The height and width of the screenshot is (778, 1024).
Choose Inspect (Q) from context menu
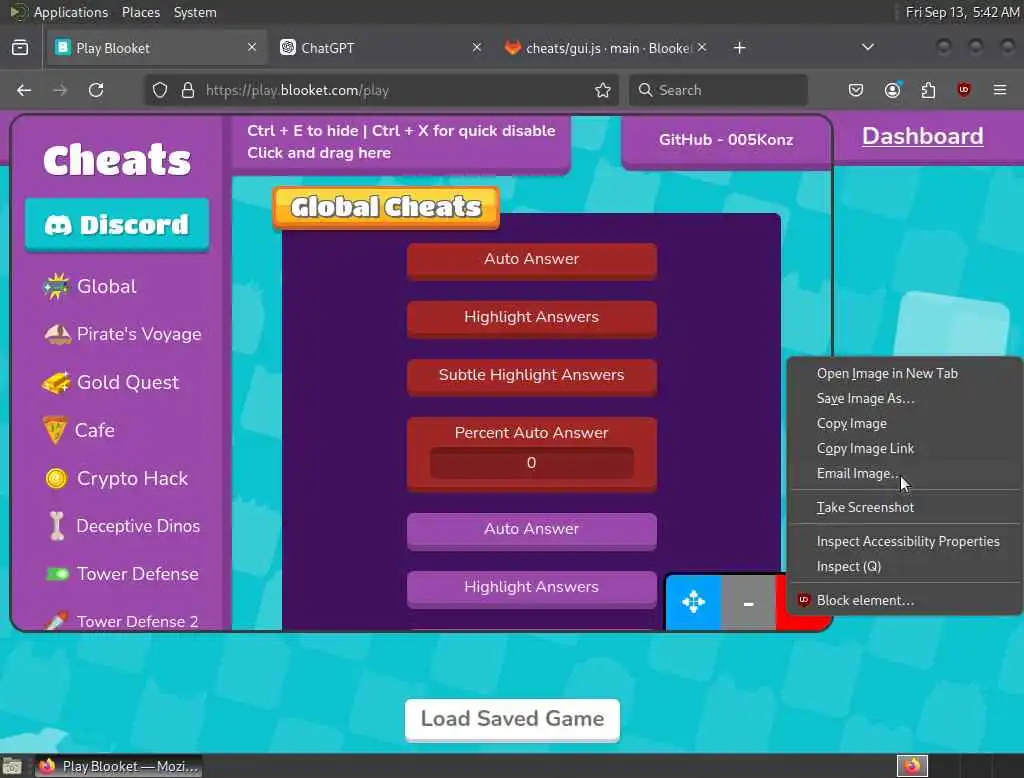(905, 566)
